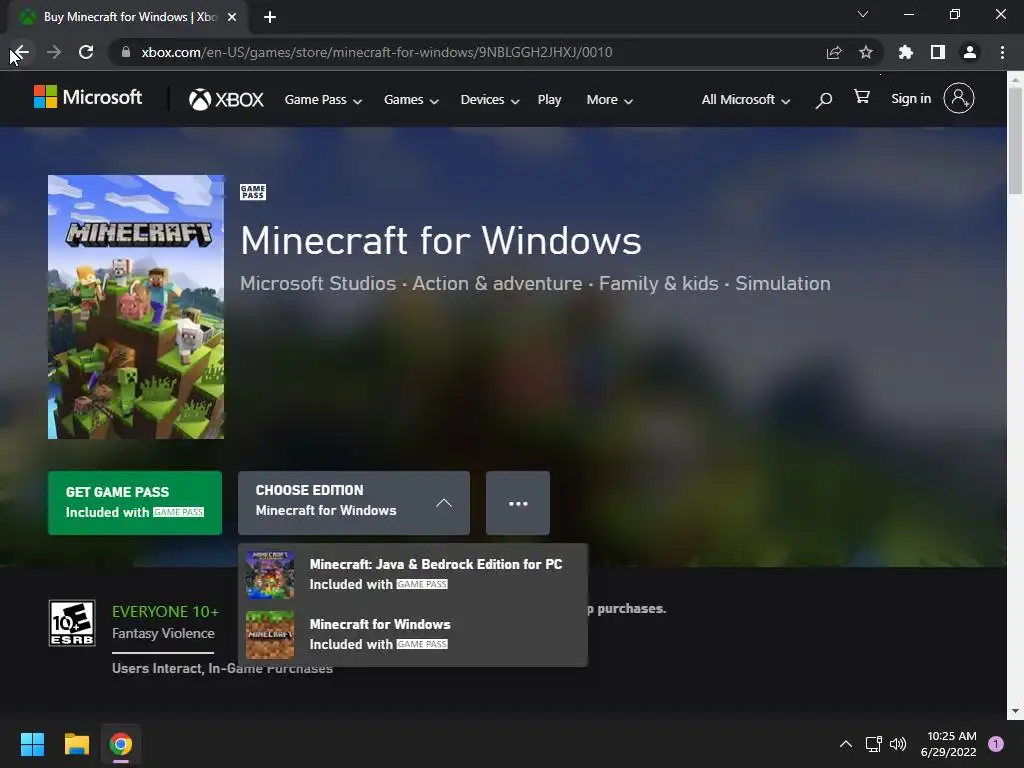Expand the All Microsoft menu

(x=746, y=100)
